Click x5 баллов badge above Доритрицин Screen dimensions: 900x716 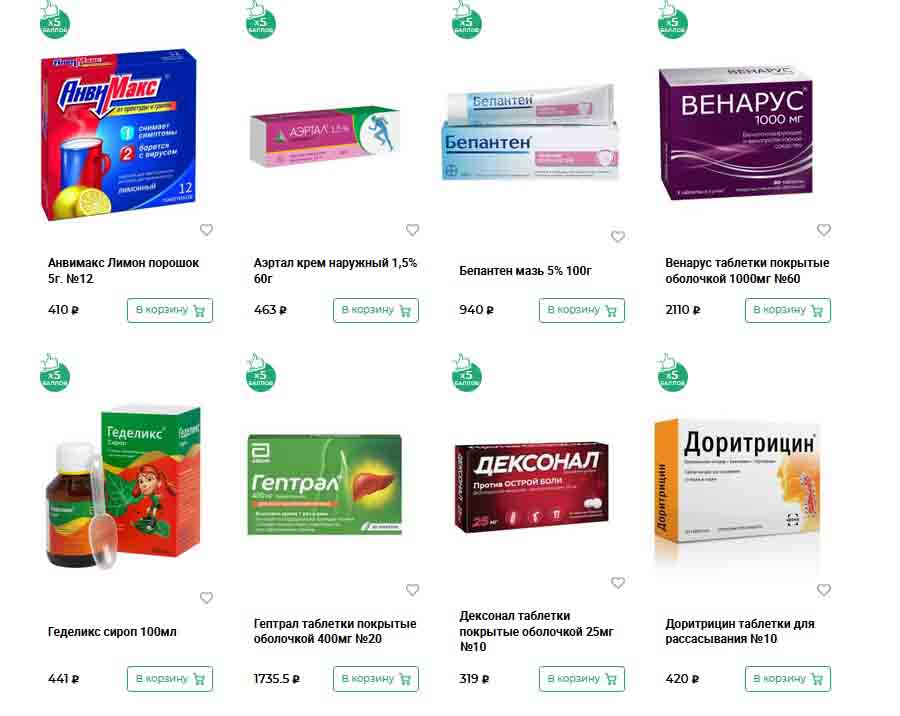pos(672,373)
